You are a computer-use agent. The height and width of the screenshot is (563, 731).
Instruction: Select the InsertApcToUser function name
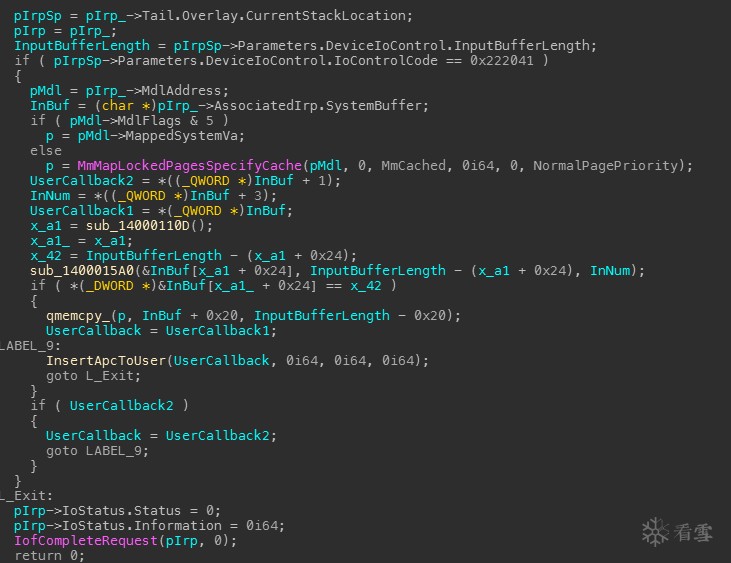click(x=106, y=361)
